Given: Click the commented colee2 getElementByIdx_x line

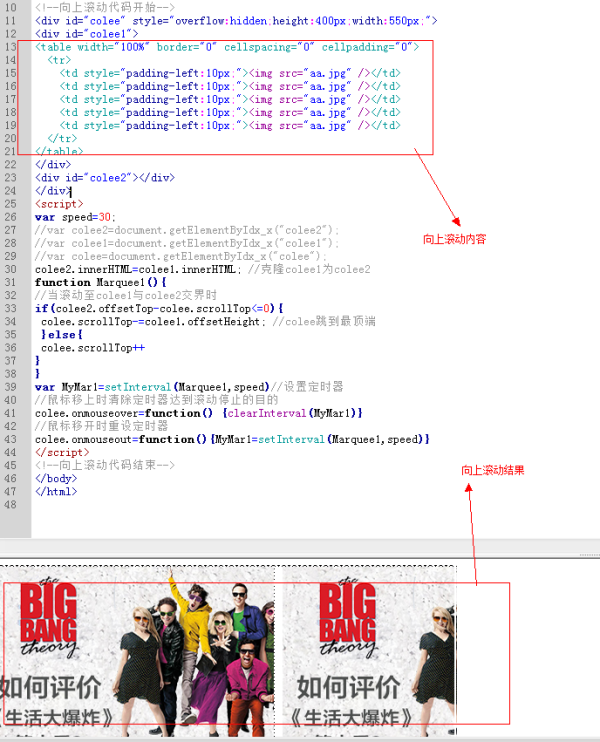Looking at the screenshot, I should pos(187,230).
